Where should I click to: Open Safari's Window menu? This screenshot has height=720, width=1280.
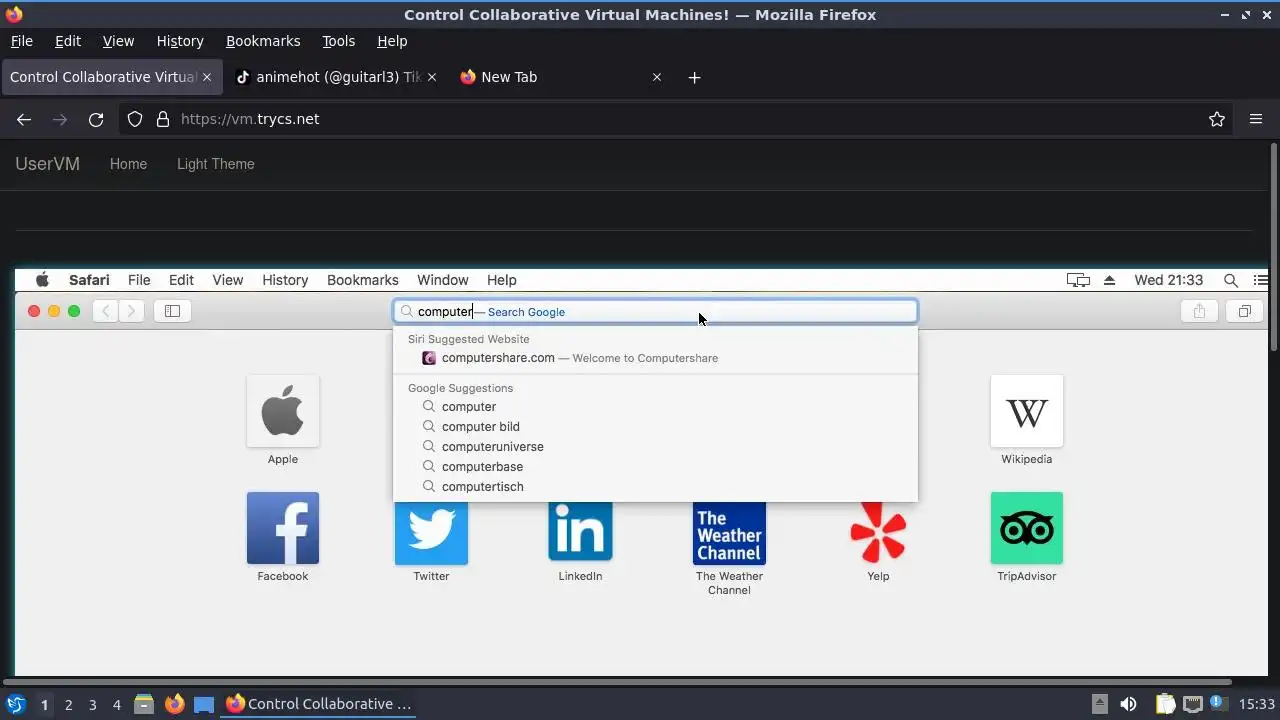click(443, 280)
